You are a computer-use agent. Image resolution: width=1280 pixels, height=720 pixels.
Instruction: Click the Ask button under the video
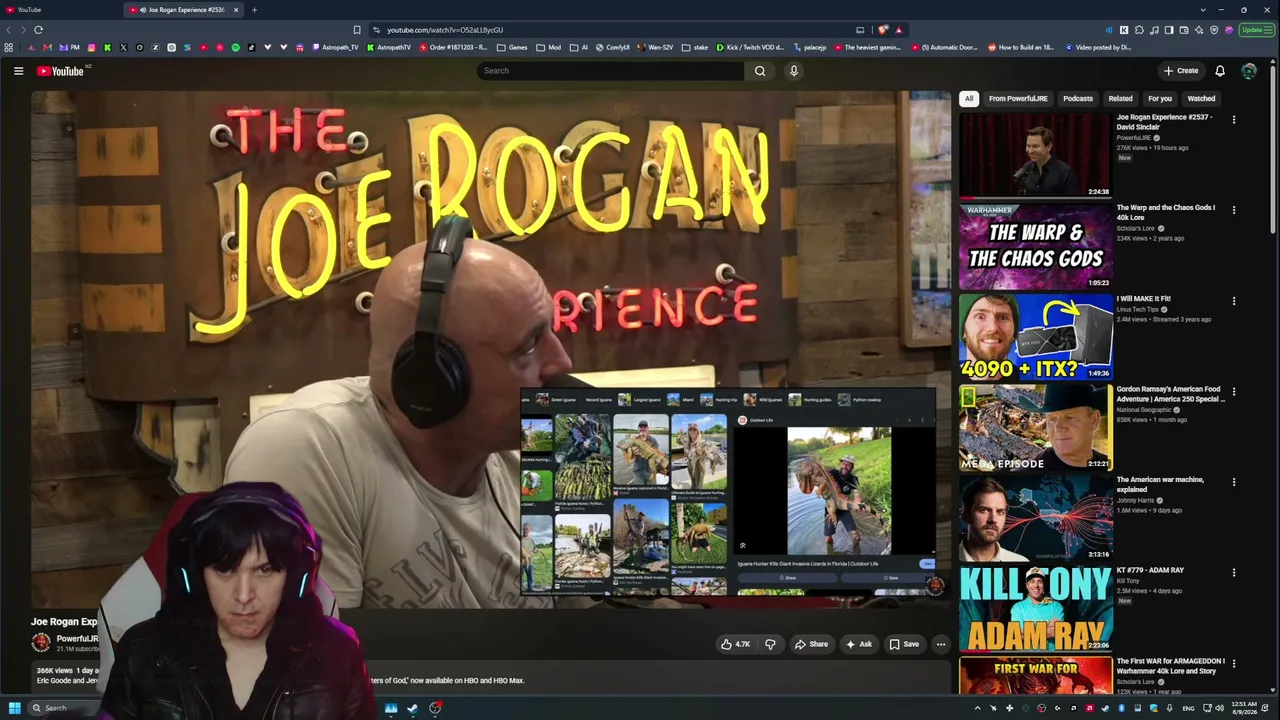click(x=859, y=644)
